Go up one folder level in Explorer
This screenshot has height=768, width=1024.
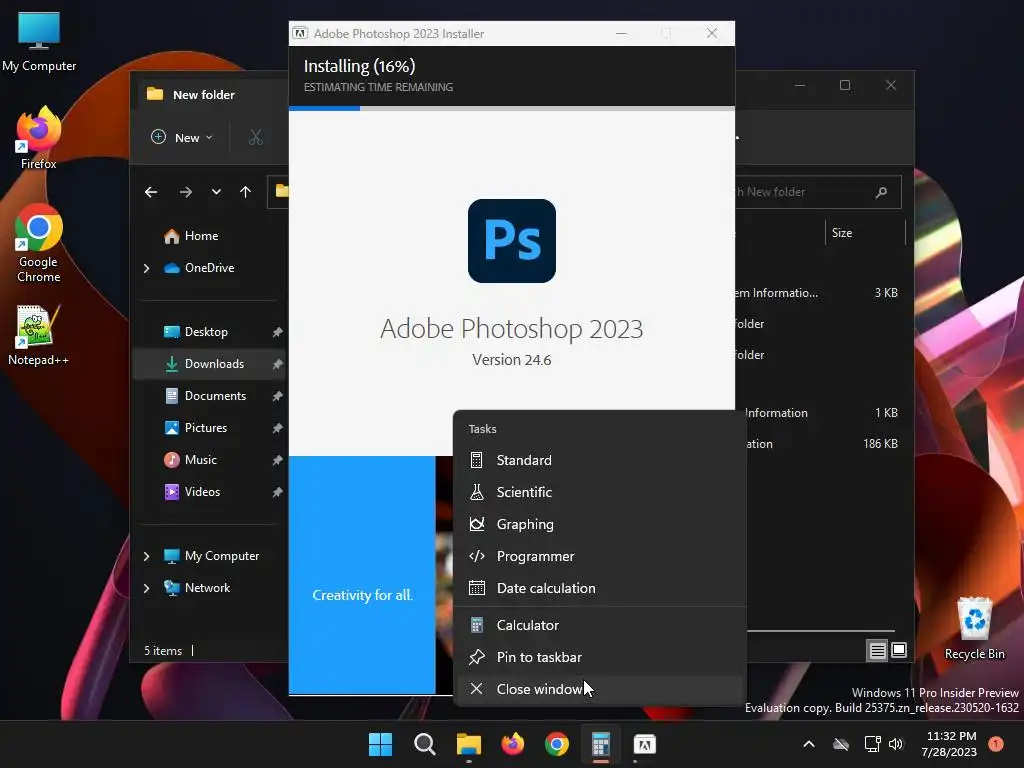pos(246,192)
